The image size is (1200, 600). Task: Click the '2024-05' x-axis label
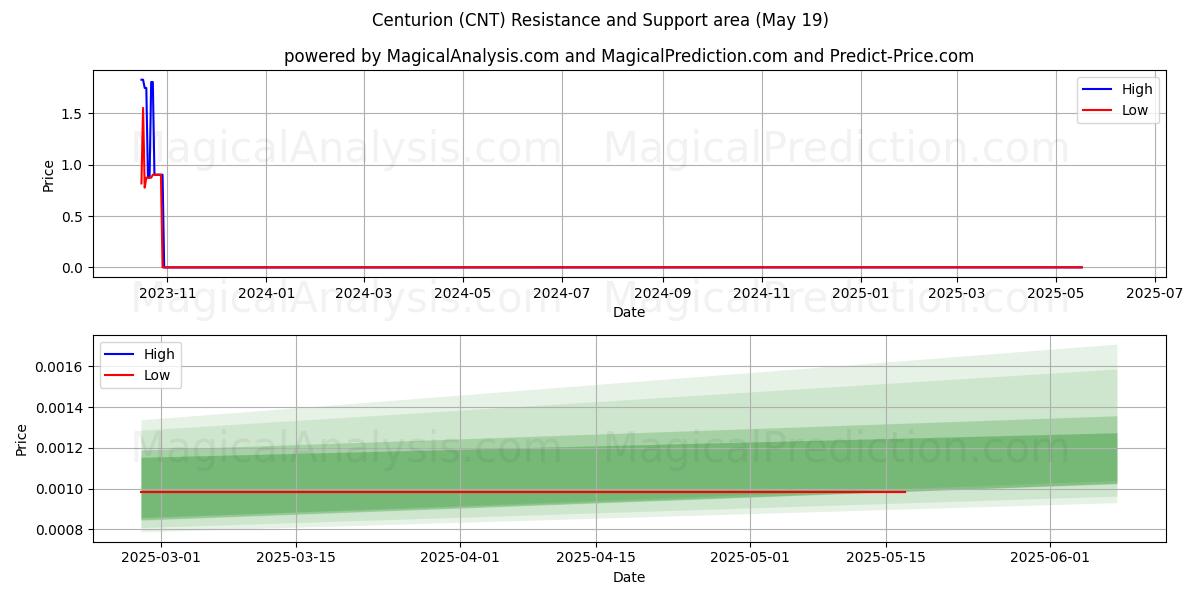[x=463, y=293]
